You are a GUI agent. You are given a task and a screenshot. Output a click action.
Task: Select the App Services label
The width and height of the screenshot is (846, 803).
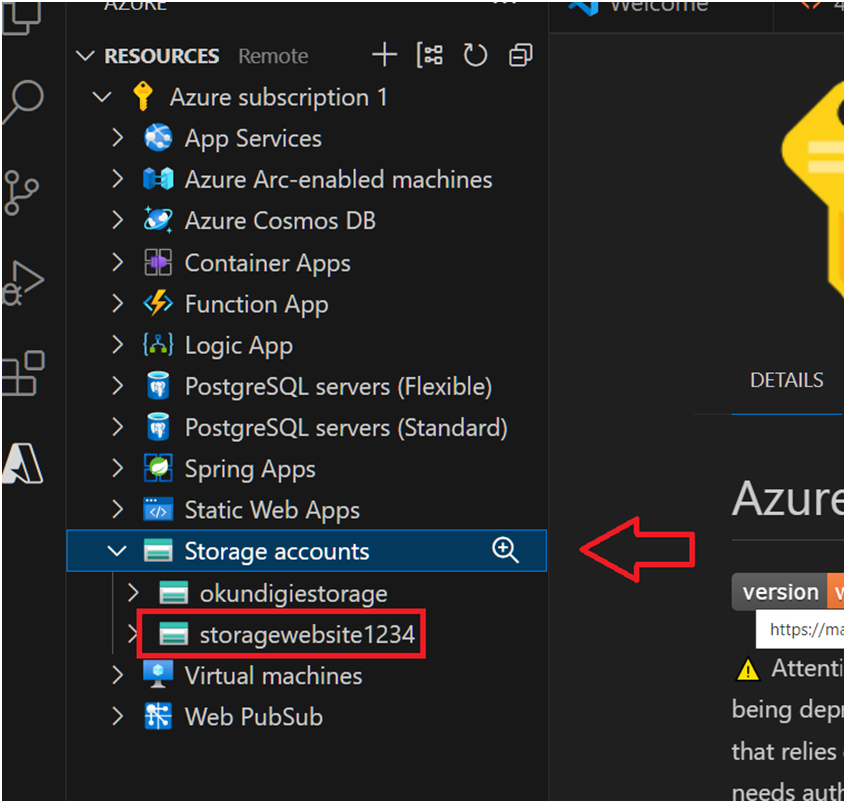(253, 139)
